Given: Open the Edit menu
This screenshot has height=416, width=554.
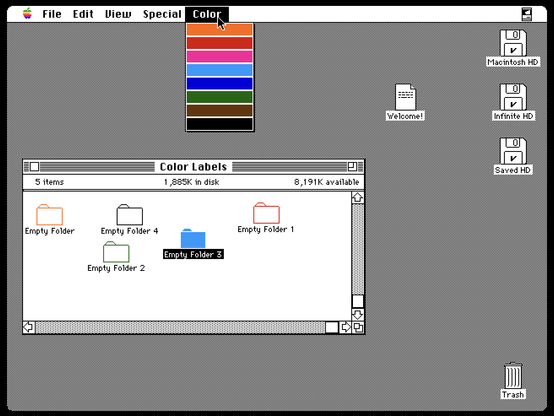Looking at the screenshot, I should (83, 14).
